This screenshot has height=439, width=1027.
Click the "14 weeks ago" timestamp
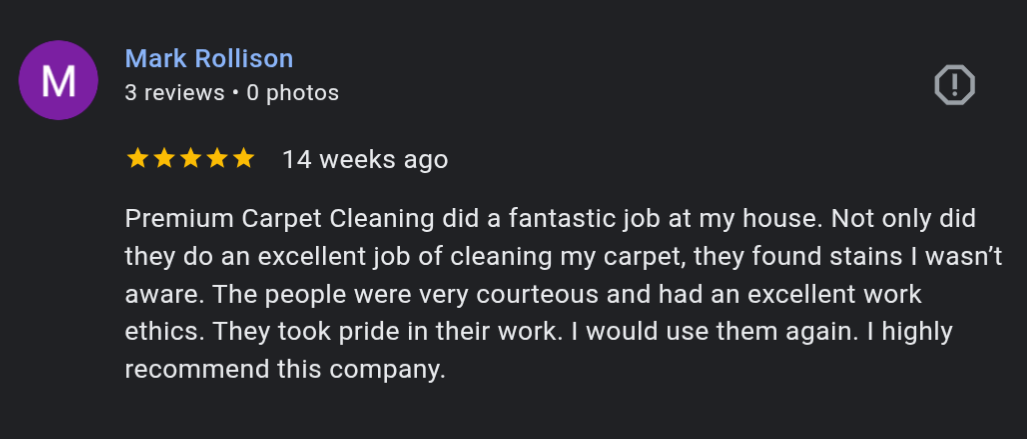[x=365, y=159]
